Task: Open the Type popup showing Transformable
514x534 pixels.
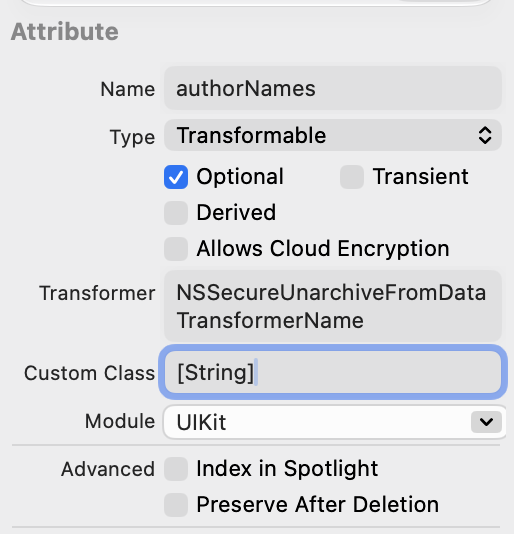Action: 333,135
